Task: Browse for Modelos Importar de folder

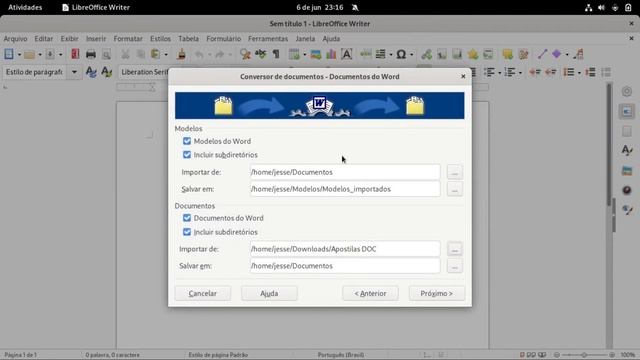Action: 455,172
